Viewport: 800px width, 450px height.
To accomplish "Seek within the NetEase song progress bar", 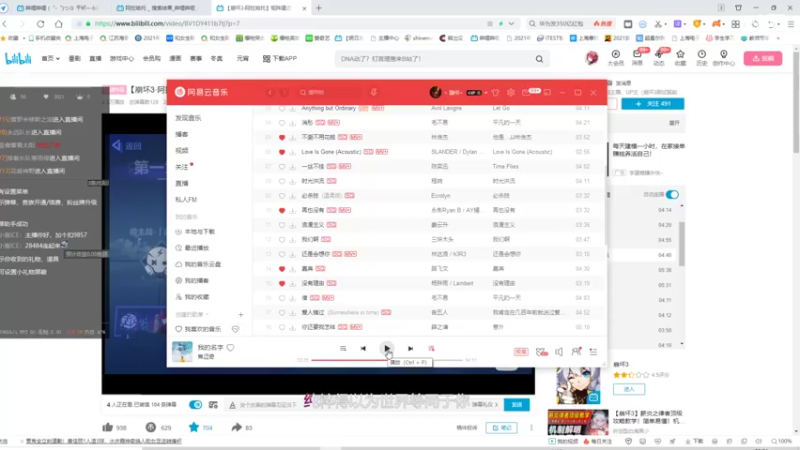I will pyautogui.click(x=387, y=360).
